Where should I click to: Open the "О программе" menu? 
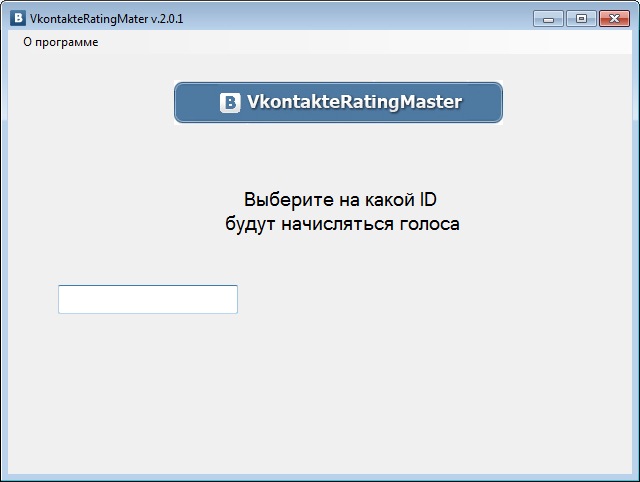[60, 42]
